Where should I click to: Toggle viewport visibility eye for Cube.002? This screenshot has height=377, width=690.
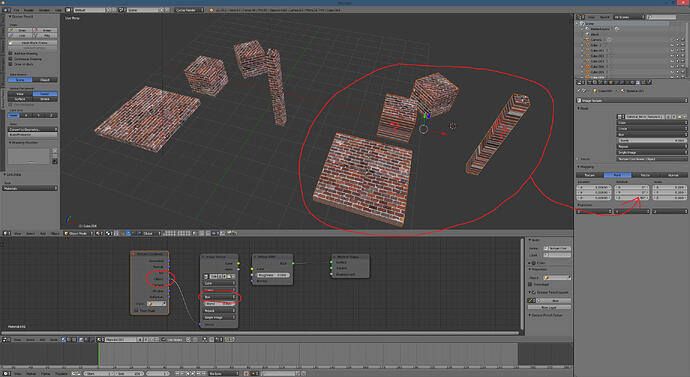point(672,56)
